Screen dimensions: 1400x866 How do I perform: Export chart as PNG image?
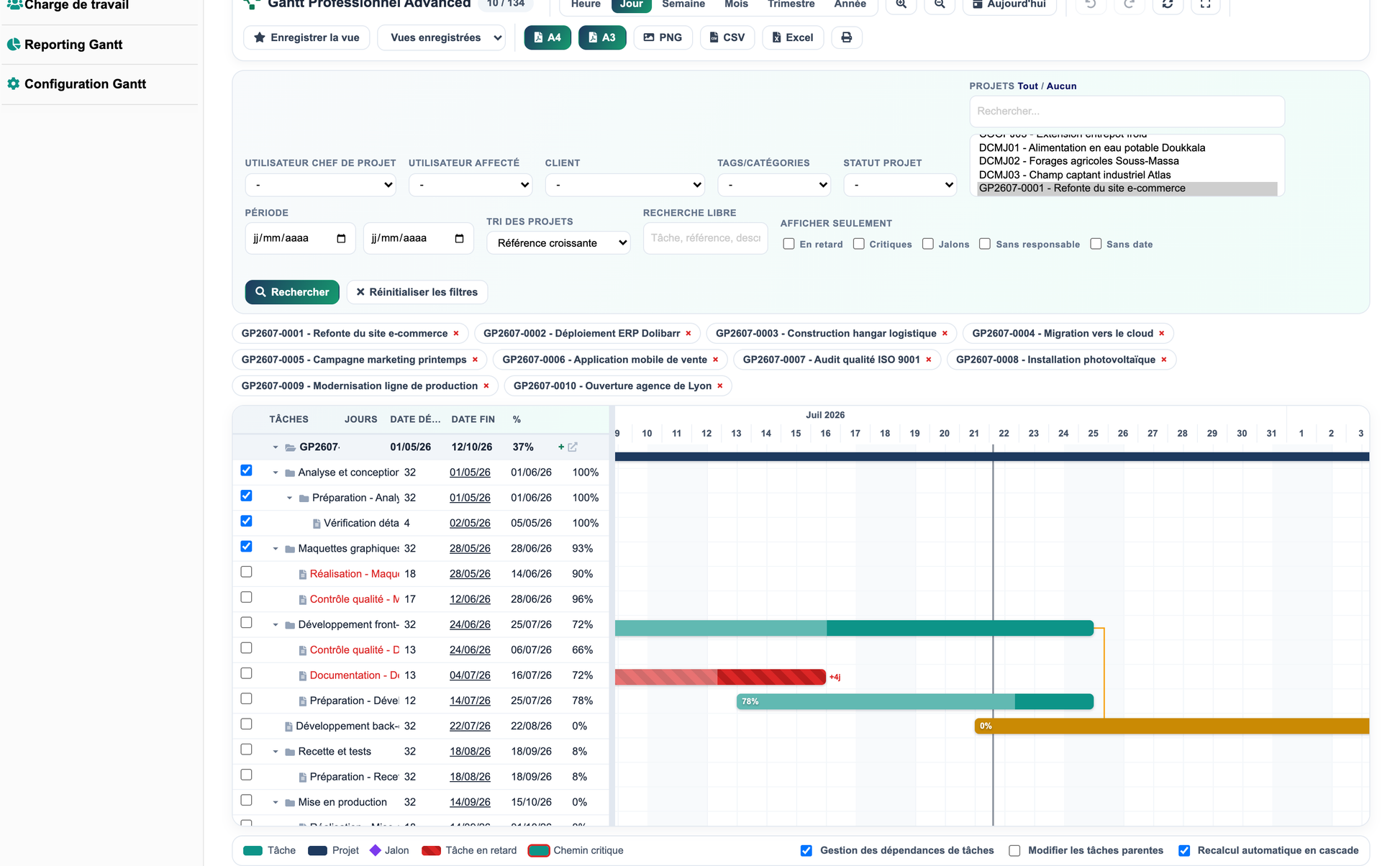coord(663,37)
